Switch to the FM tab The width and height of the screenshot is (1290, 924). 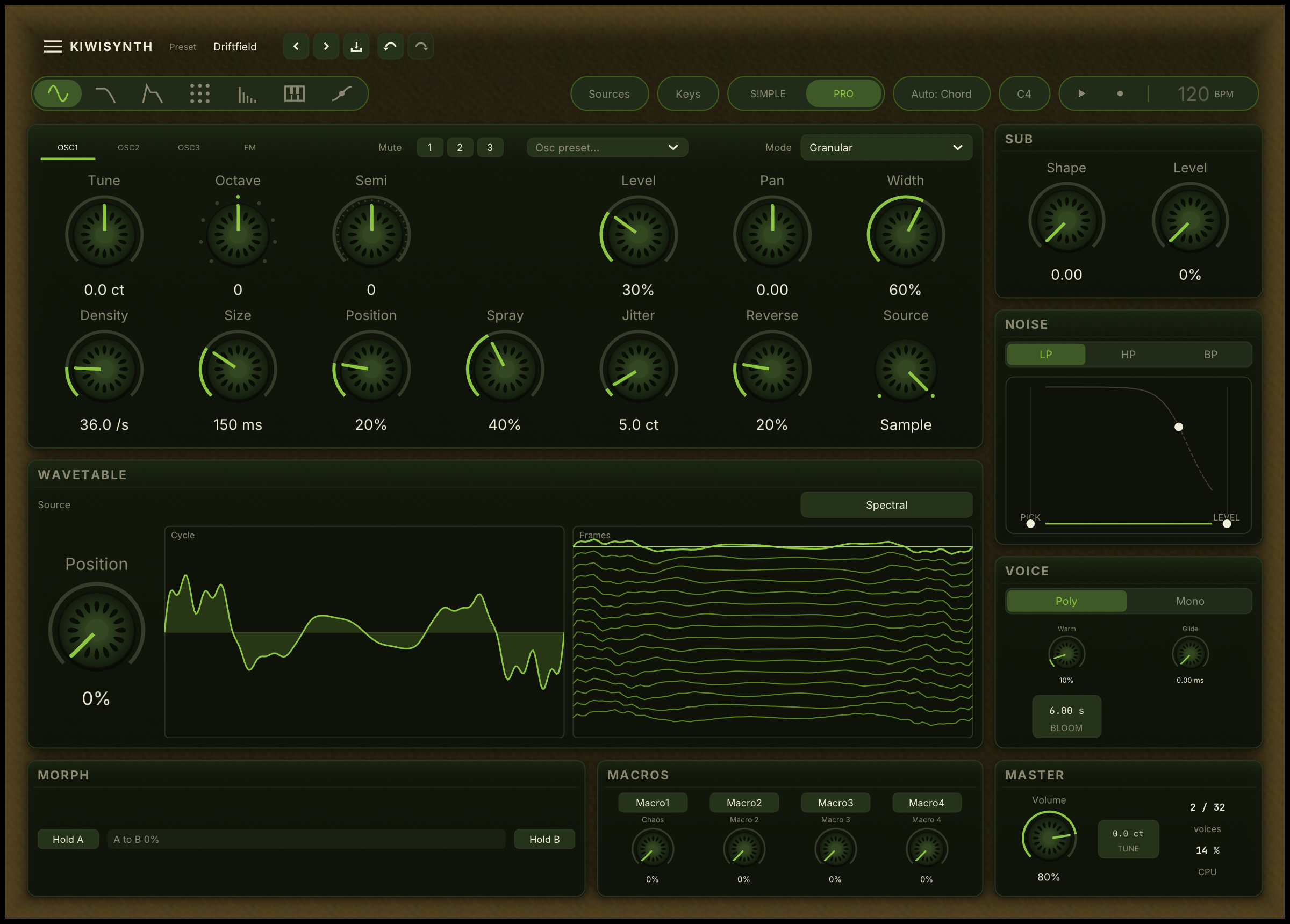tap(250, 148)
